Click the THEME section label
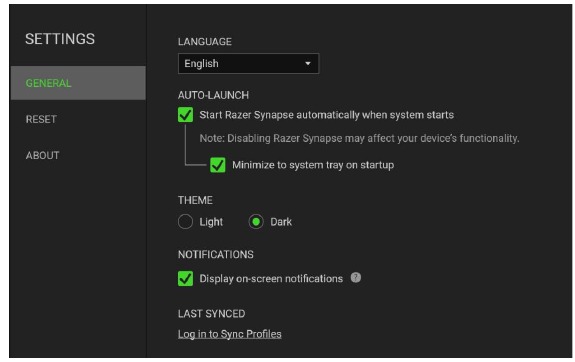 click(195, 200)
